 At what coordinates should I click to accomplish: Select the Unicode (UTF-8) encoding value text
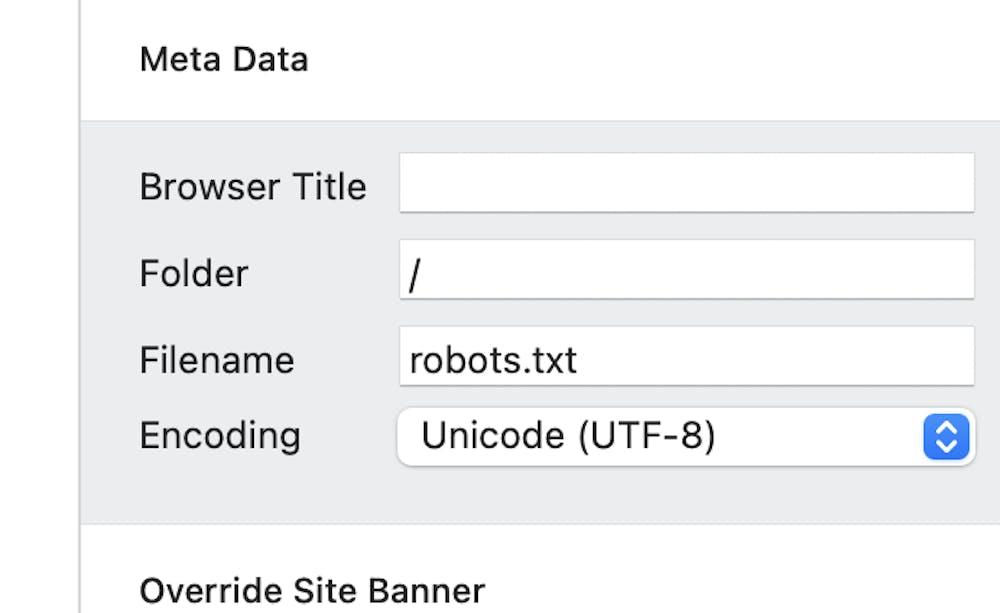[568, 436]
